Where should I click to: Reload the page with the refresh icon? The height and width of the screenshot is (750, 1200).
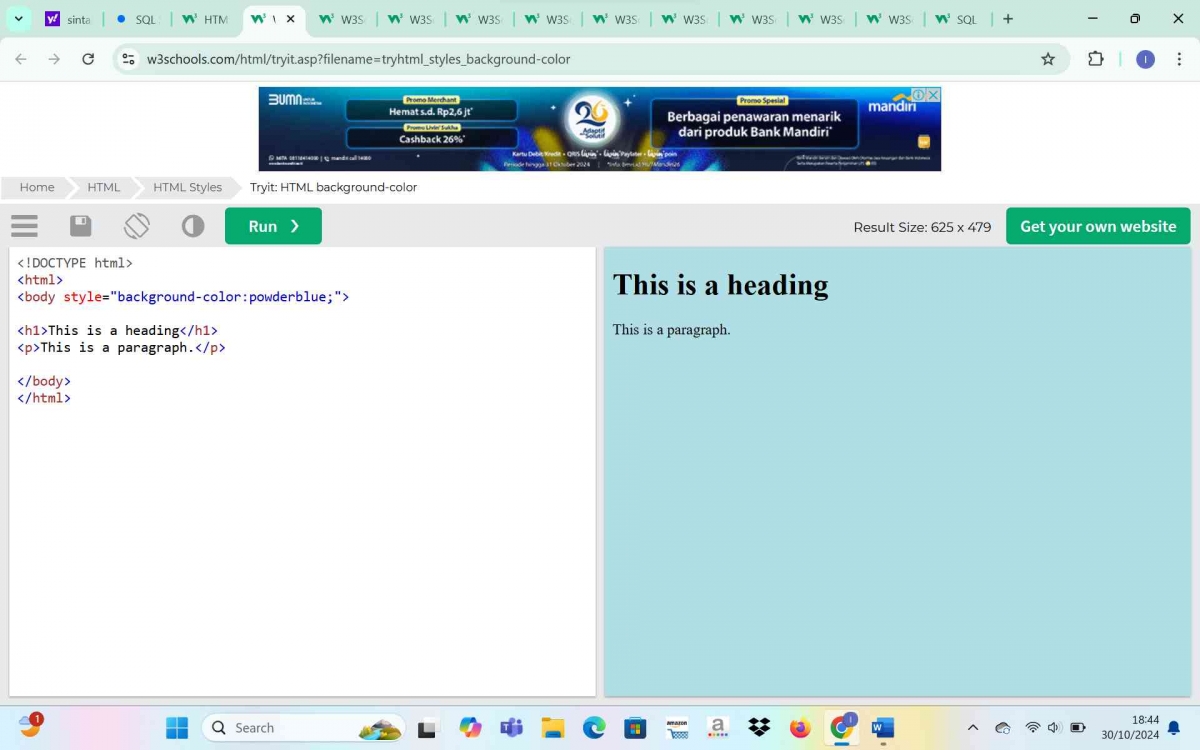[x=88, y=59]
